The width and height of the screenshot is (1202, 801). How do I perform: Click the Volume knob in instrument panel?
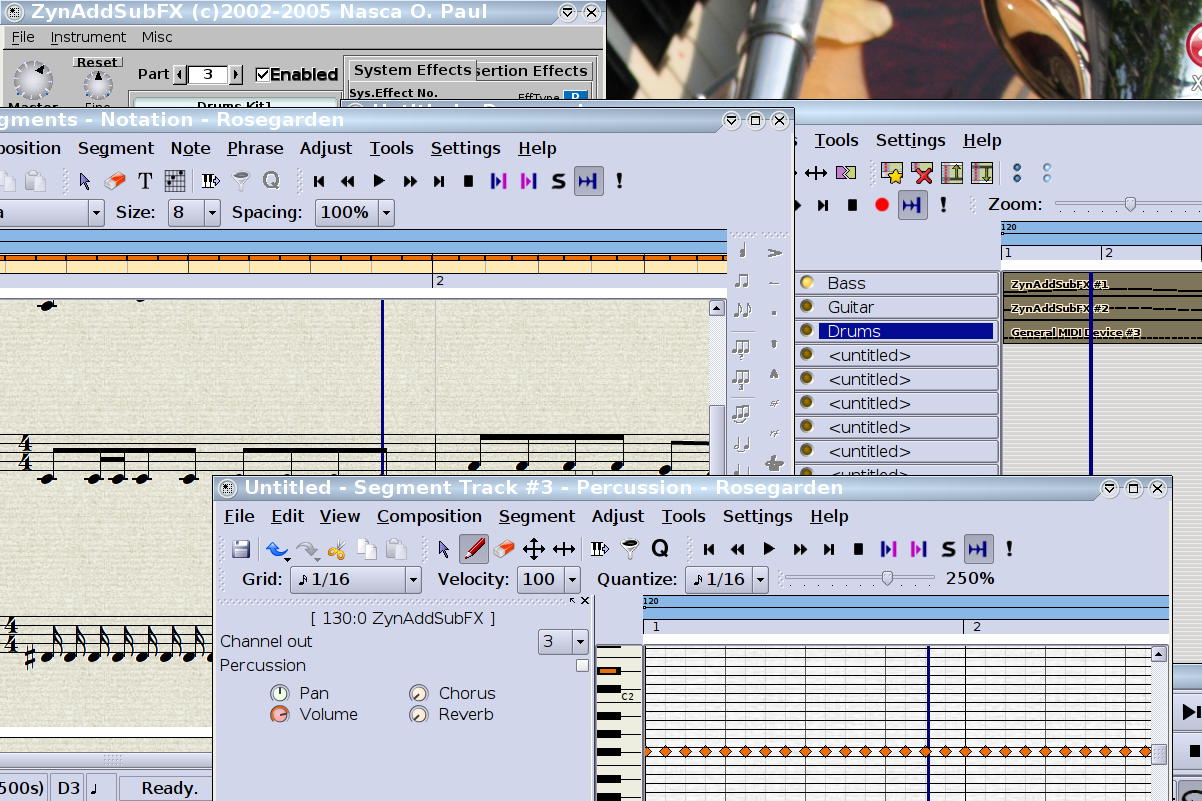tap(279, 714)
